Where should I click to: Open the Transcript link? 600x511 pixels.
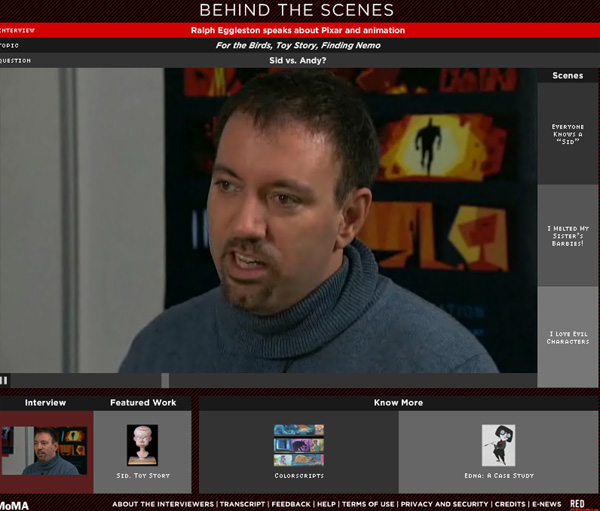pyautogui.click(x=242, y=504)
